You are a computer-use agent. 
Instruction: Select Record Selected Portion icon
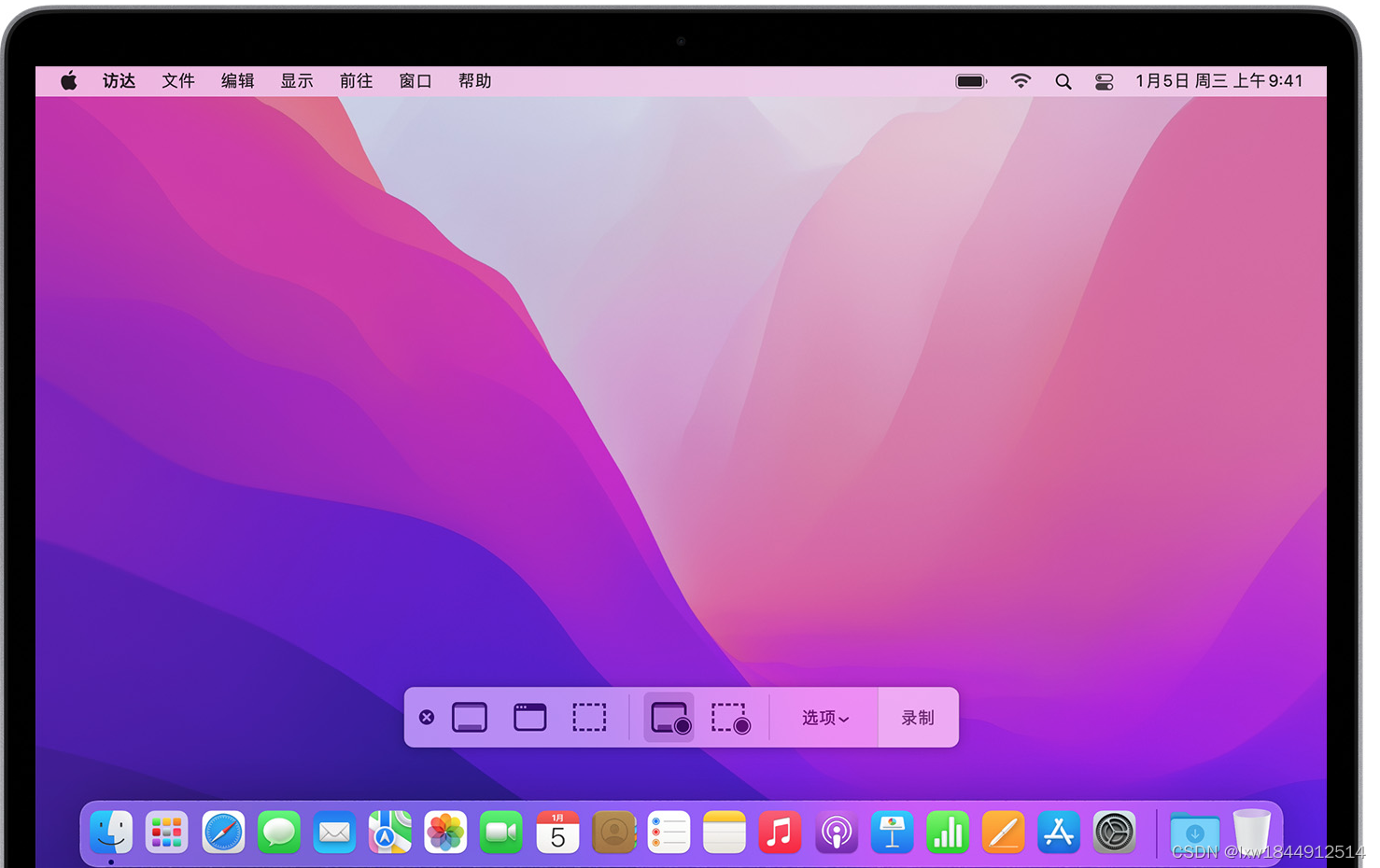(731, 718)
